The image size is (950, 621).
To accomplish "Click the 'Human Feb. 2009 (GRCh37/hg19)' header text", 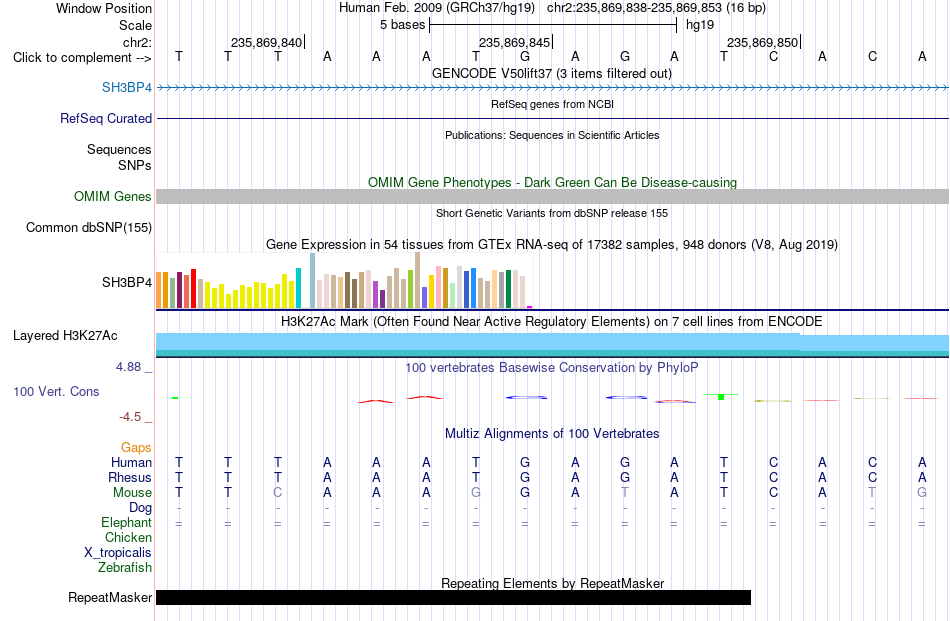I will (437, 8).
